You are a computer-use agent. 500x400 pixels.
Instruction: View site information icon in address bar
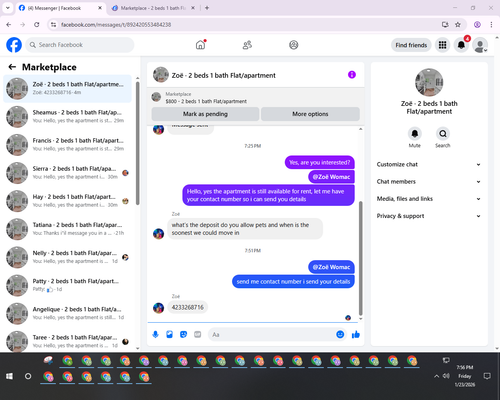click(x=53, y=25)
